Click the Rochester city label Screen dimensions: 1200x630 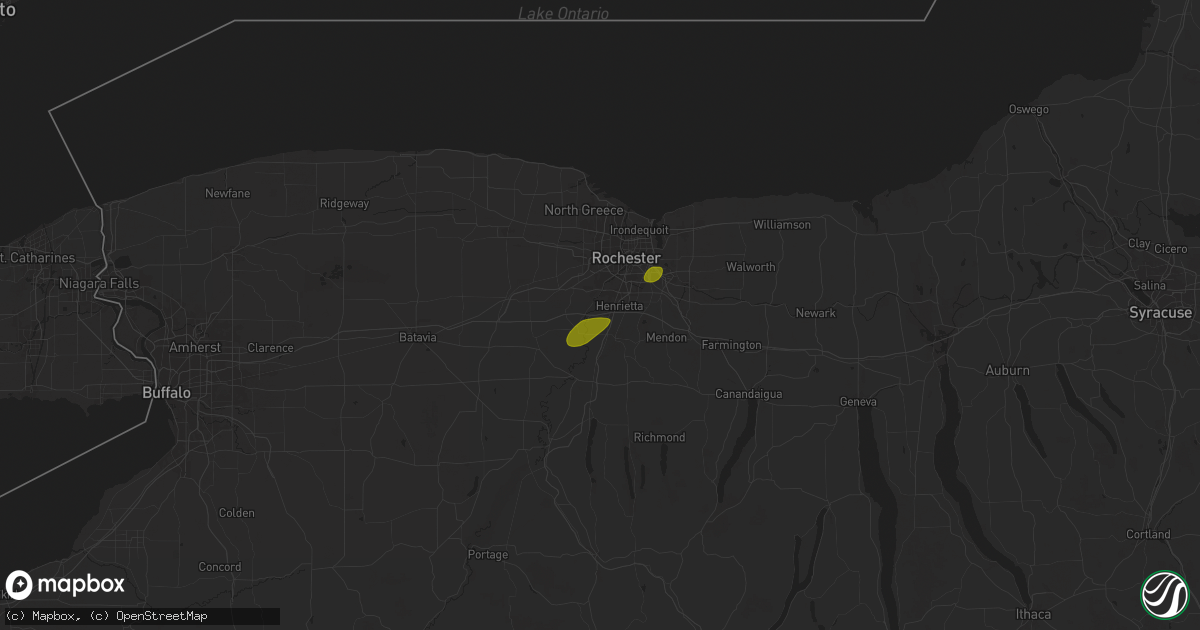click(626, 258)
